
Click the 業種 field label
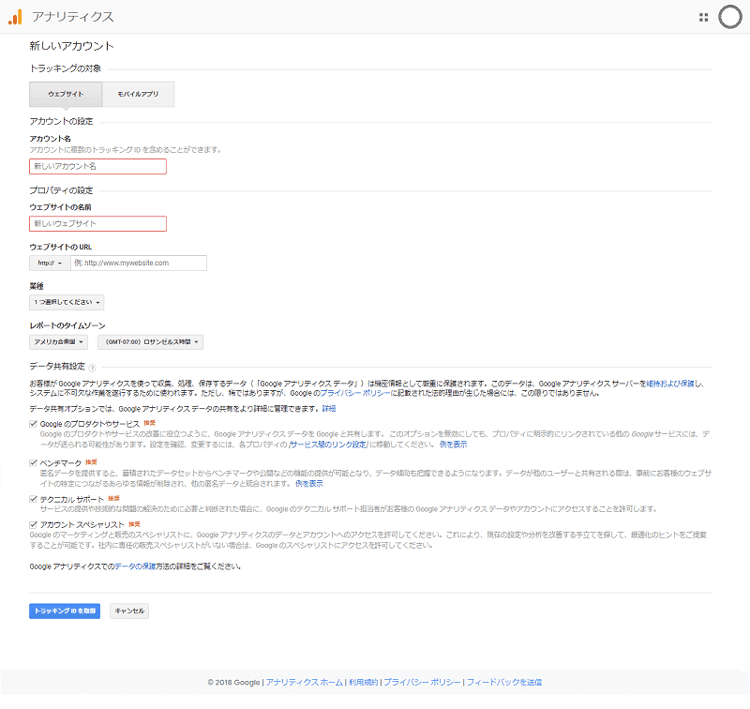tap(36, 286)
